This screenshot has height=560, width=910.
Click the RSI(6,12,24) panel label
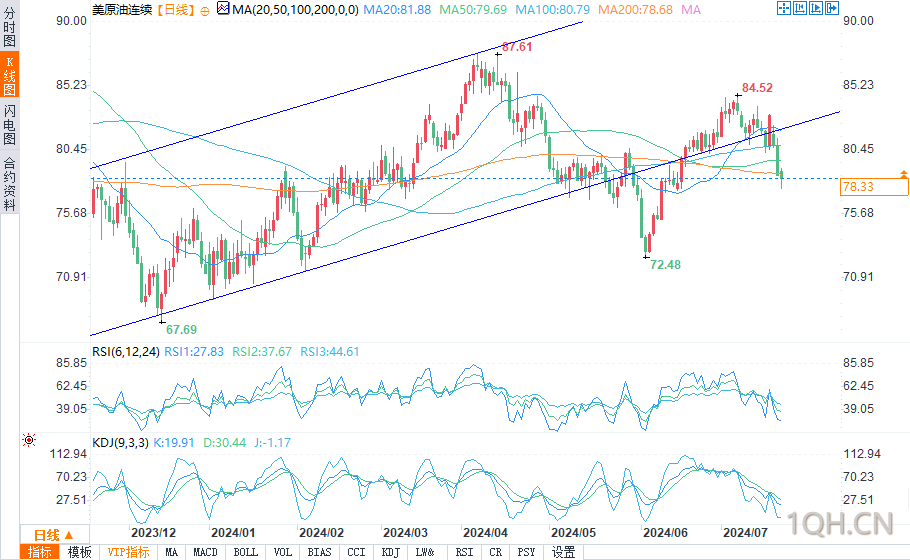coord(125,352)
